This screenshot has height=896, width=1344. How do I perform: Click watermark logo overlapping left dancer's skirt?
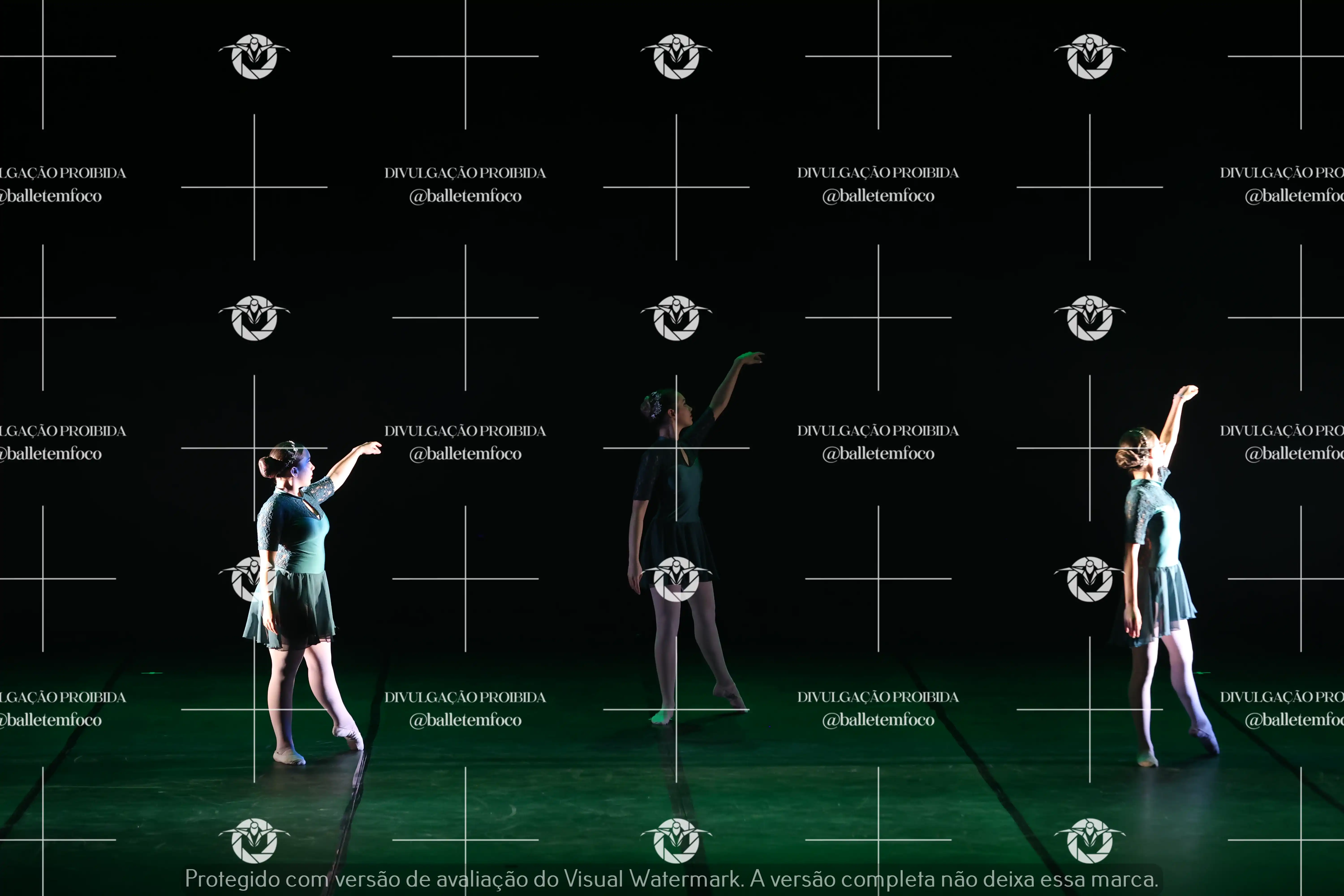tap(251, 578)
